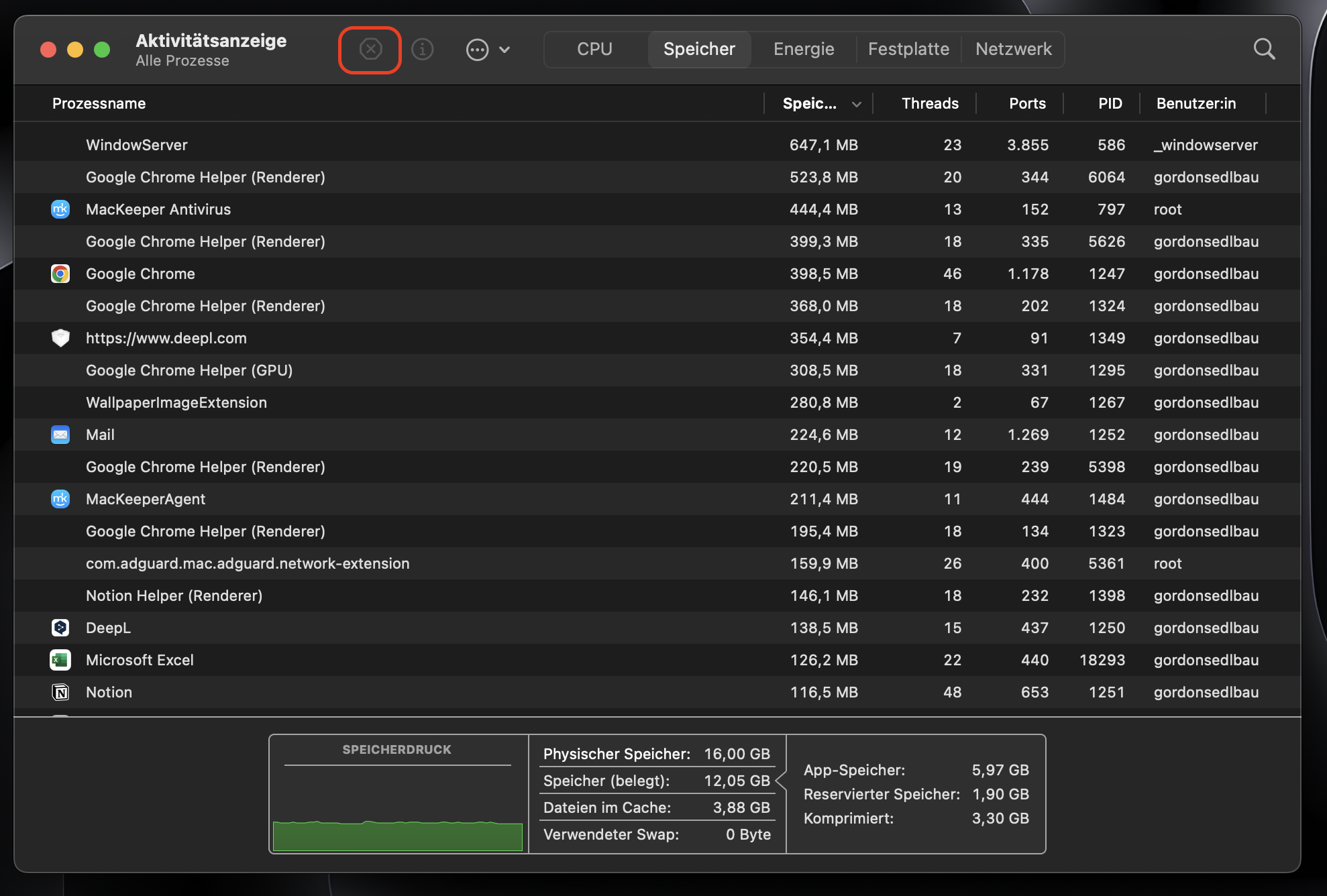Toggle sort order on the Speicher column arrow
The image size is (1327, 896).
(x=856, y=104)
